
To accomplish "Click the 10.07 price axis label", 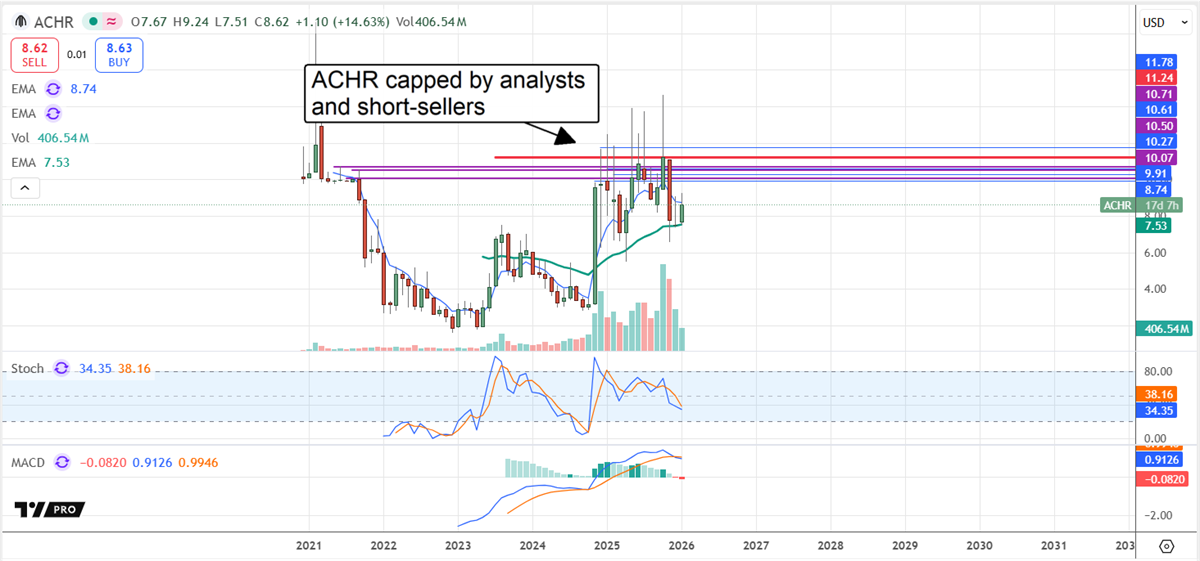I will [1157, 158].
